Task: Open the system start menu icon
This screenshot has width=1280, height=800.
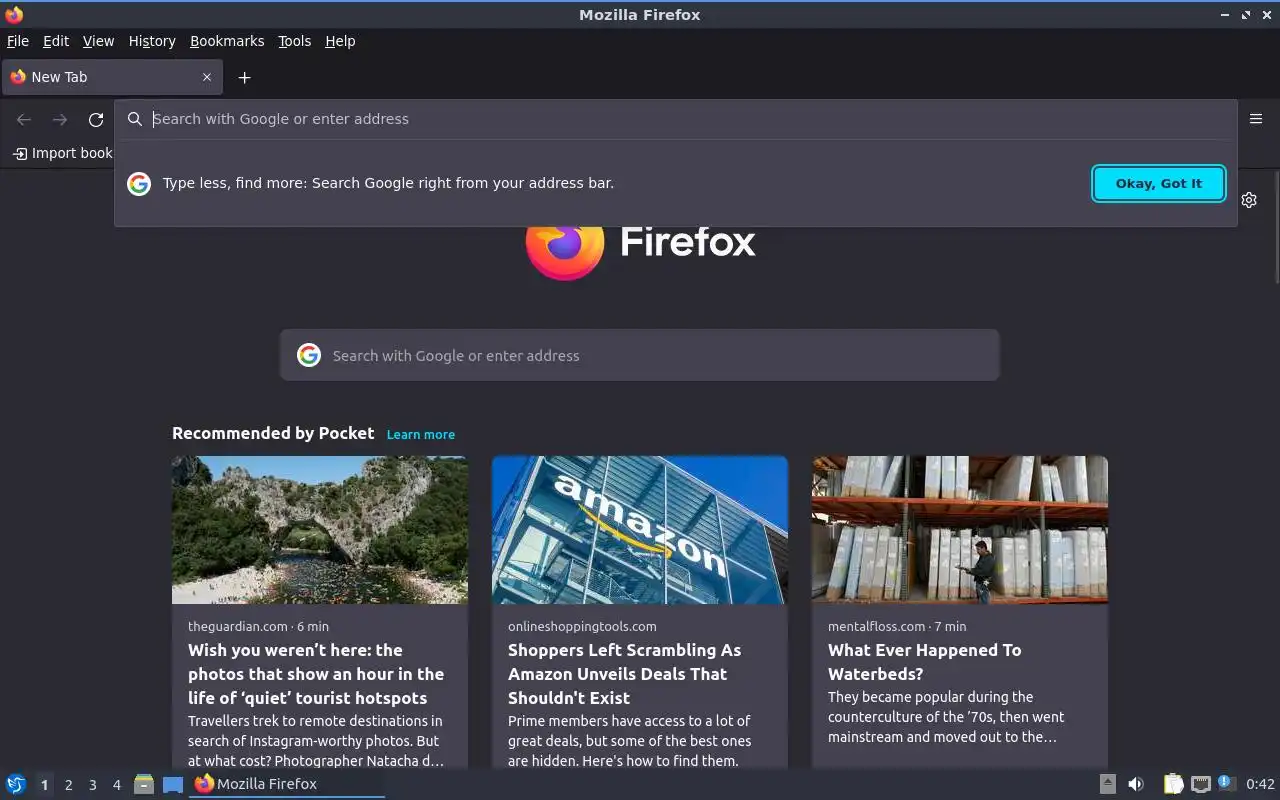Action: 16,784
